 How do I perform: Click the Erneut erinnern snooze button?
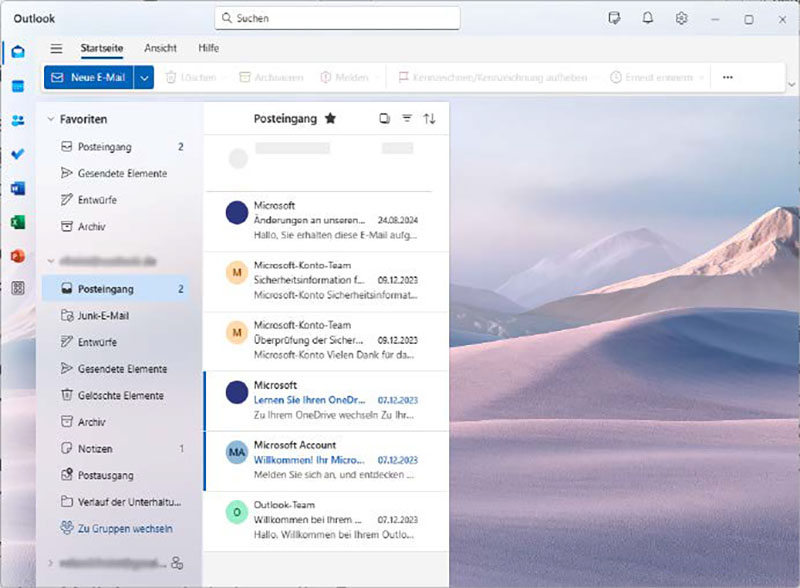click(652, 78)
